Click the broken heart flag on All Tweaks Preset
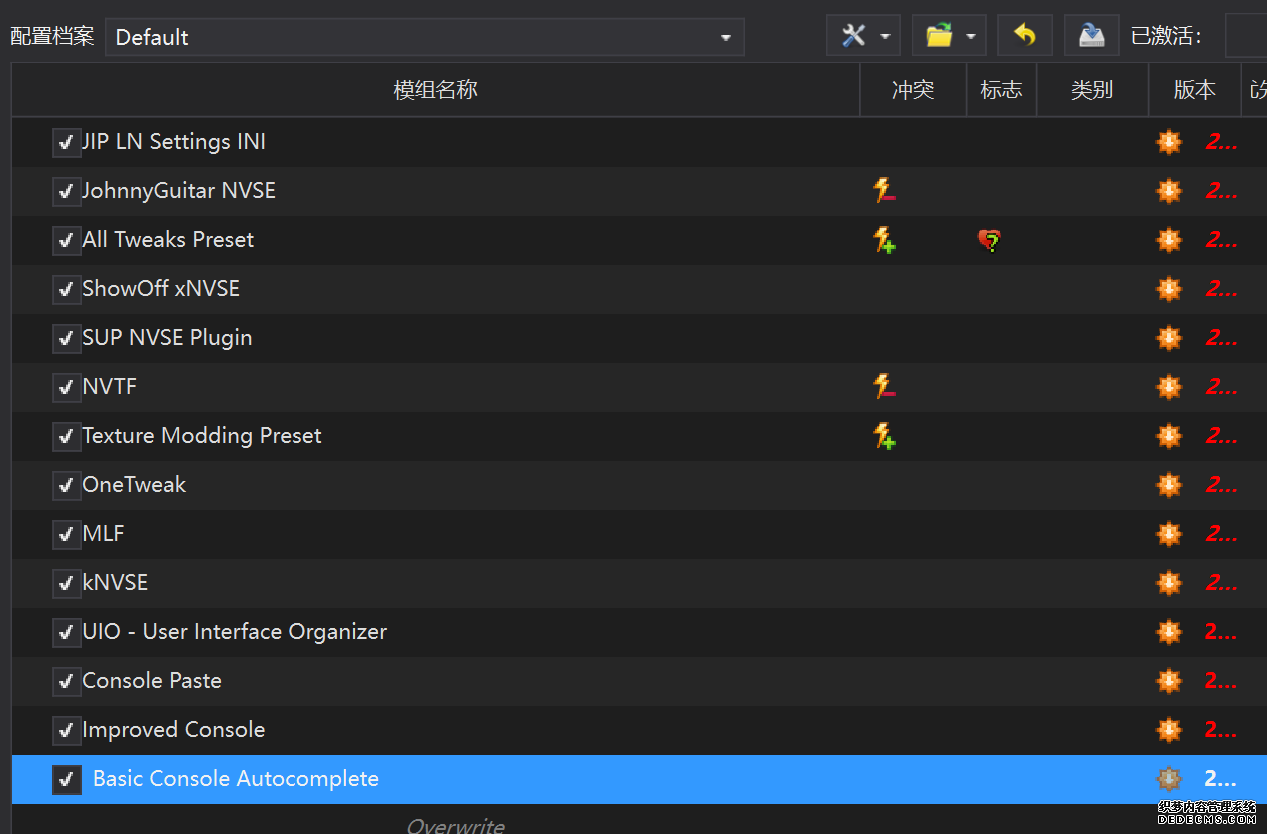 click(x=989, y=240)
